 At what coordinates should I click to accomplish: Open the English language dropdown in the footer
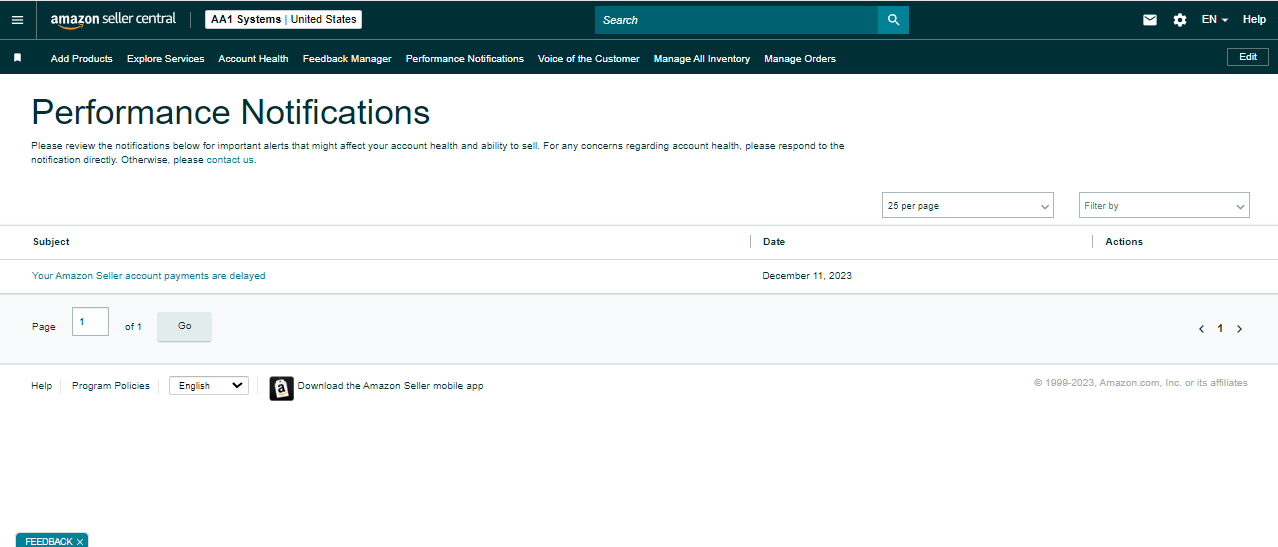[209, 385]
